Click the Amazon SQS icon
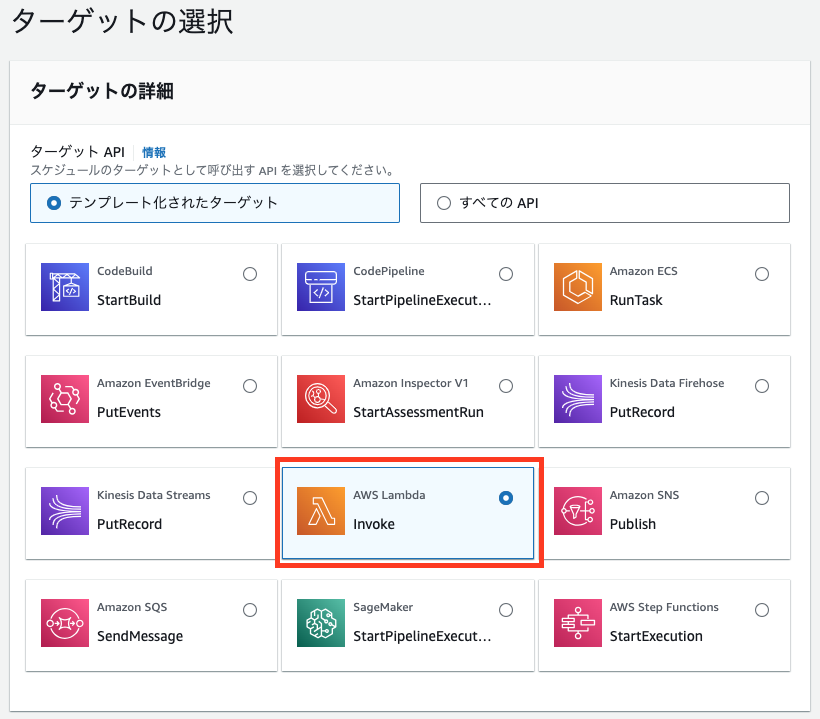Viewport: 820px width, 719px height. (65, 623)
